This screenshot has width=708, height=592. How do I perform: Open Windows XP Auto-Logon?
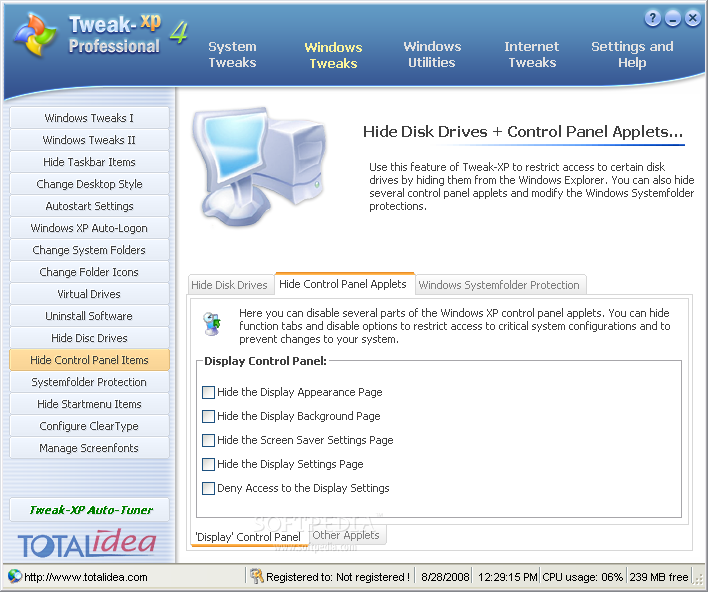pyautogui.click(x=89, y=228)
